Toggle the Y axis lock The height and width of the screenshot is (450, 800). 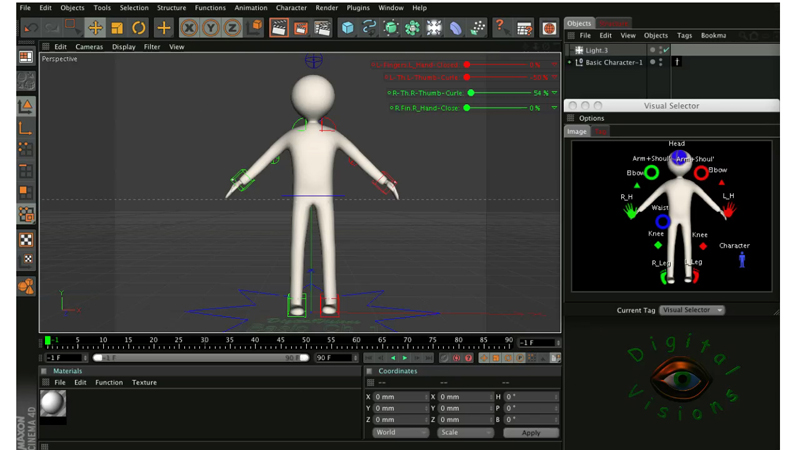211,28
